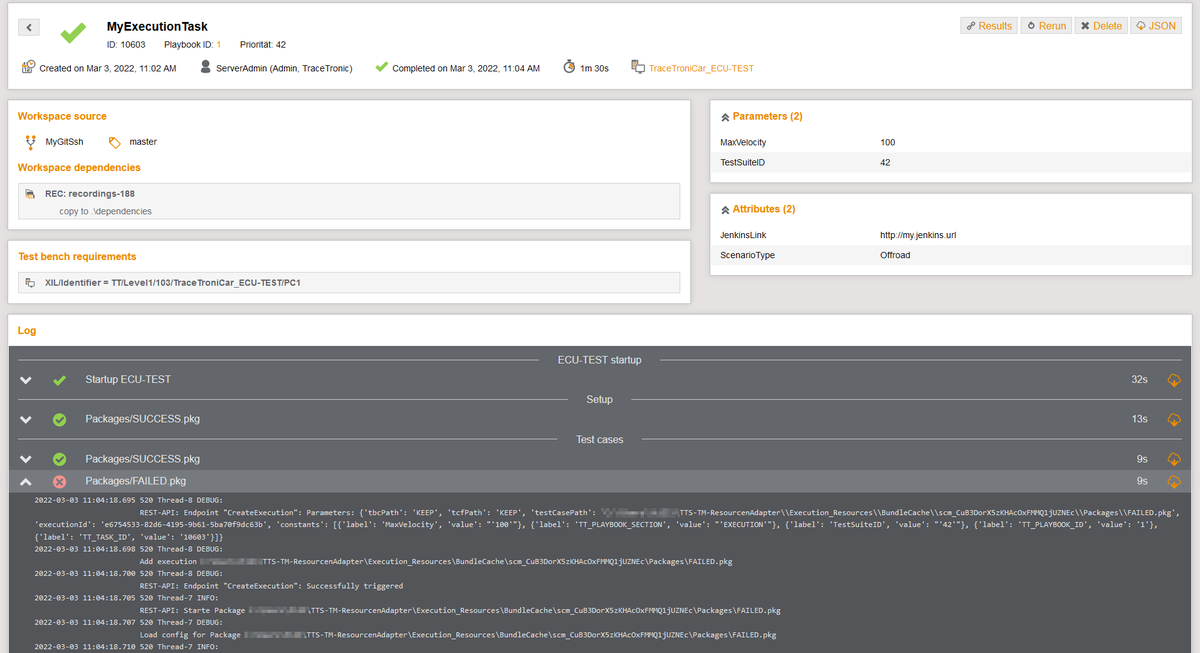Select the MyExecutionTask title
This screenshot has width=1200, height=653.
click(157, 27)
